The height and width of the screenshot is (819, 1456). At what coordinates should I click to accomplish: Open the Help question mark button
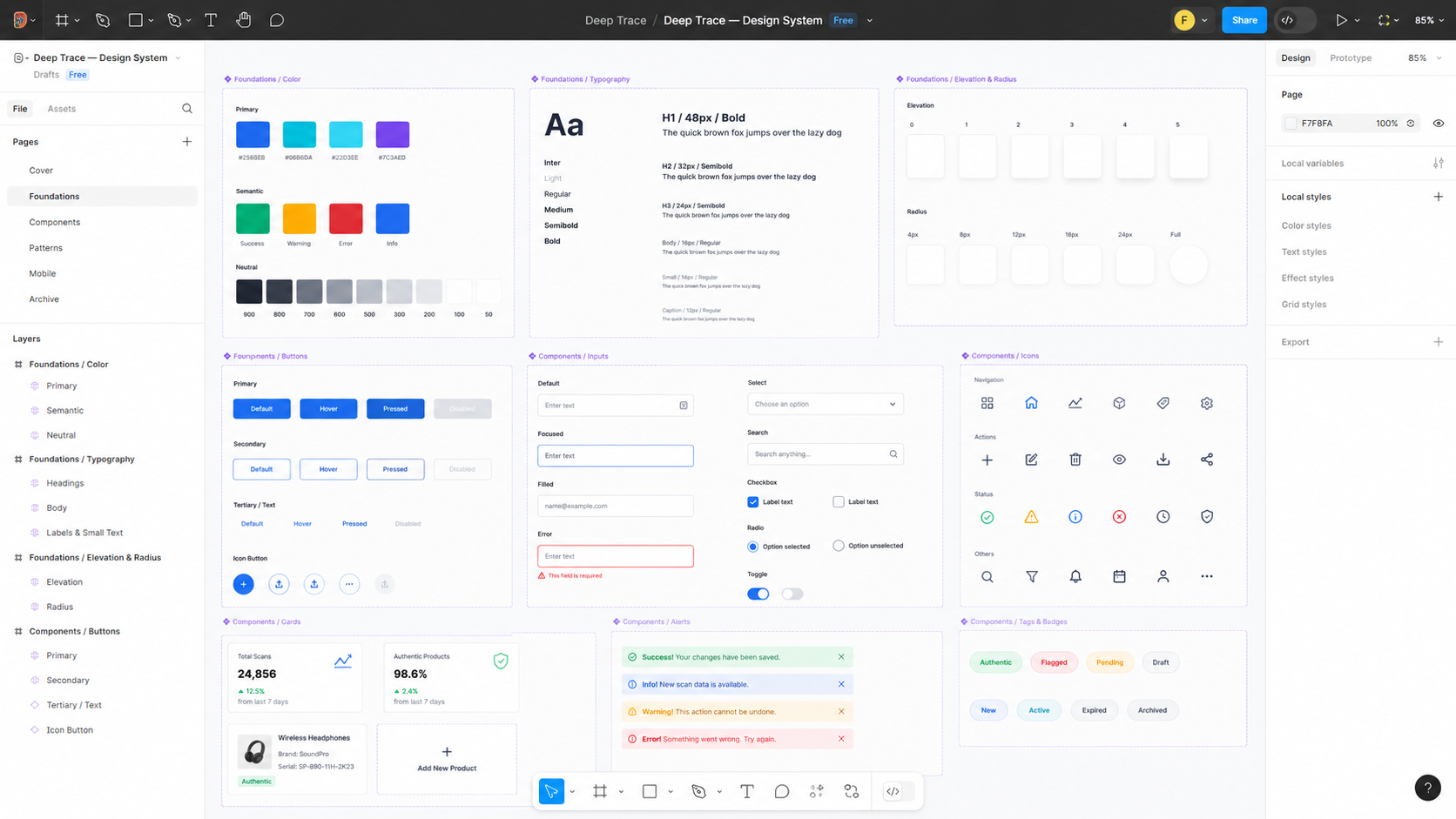click(x=1428, y=788)
